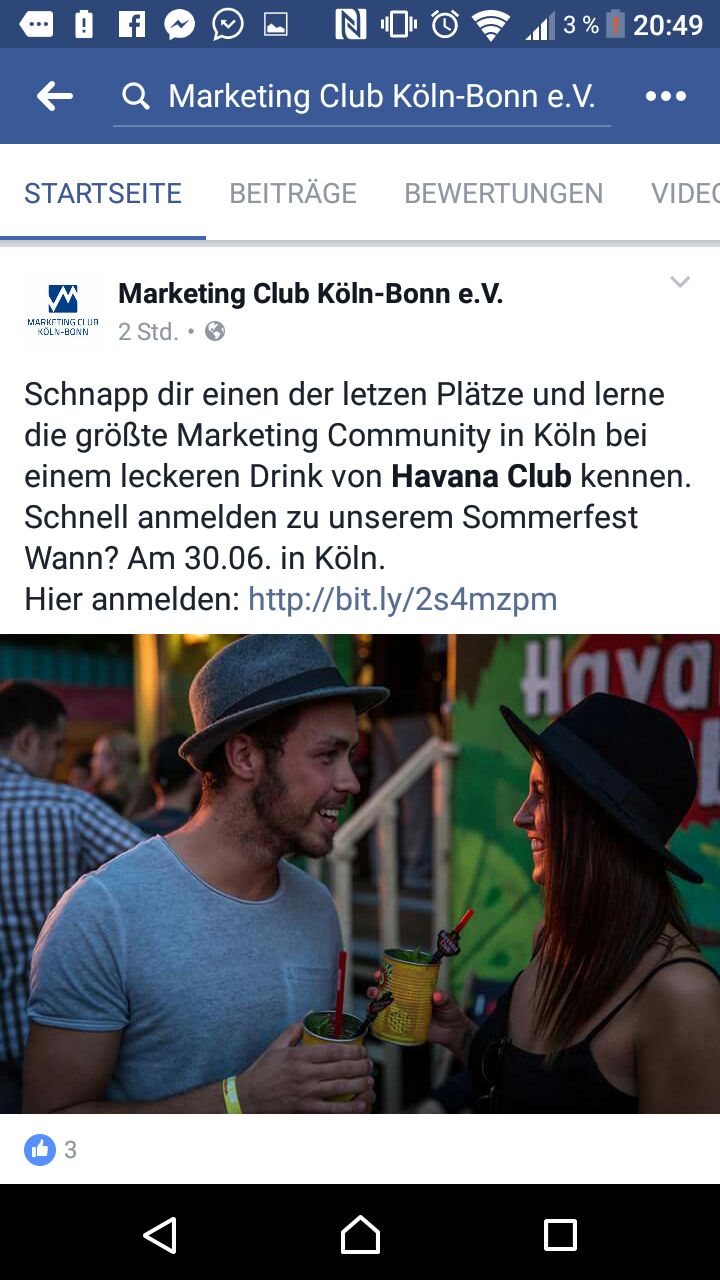Tap the public globe privacy icon

pos(215,331)
